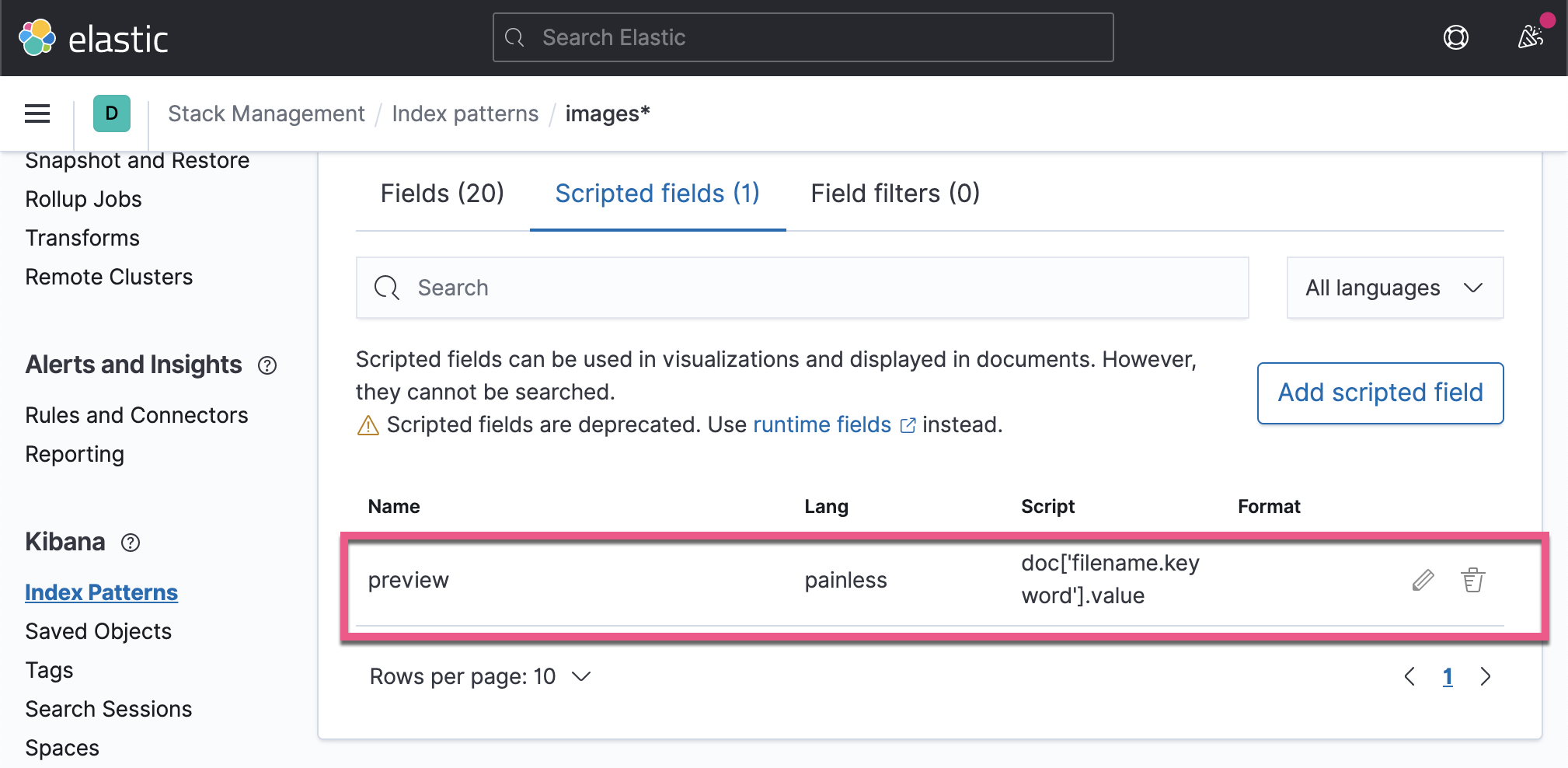
Task: Open notifications via the bell icon
Action: tap(1529, 37)
